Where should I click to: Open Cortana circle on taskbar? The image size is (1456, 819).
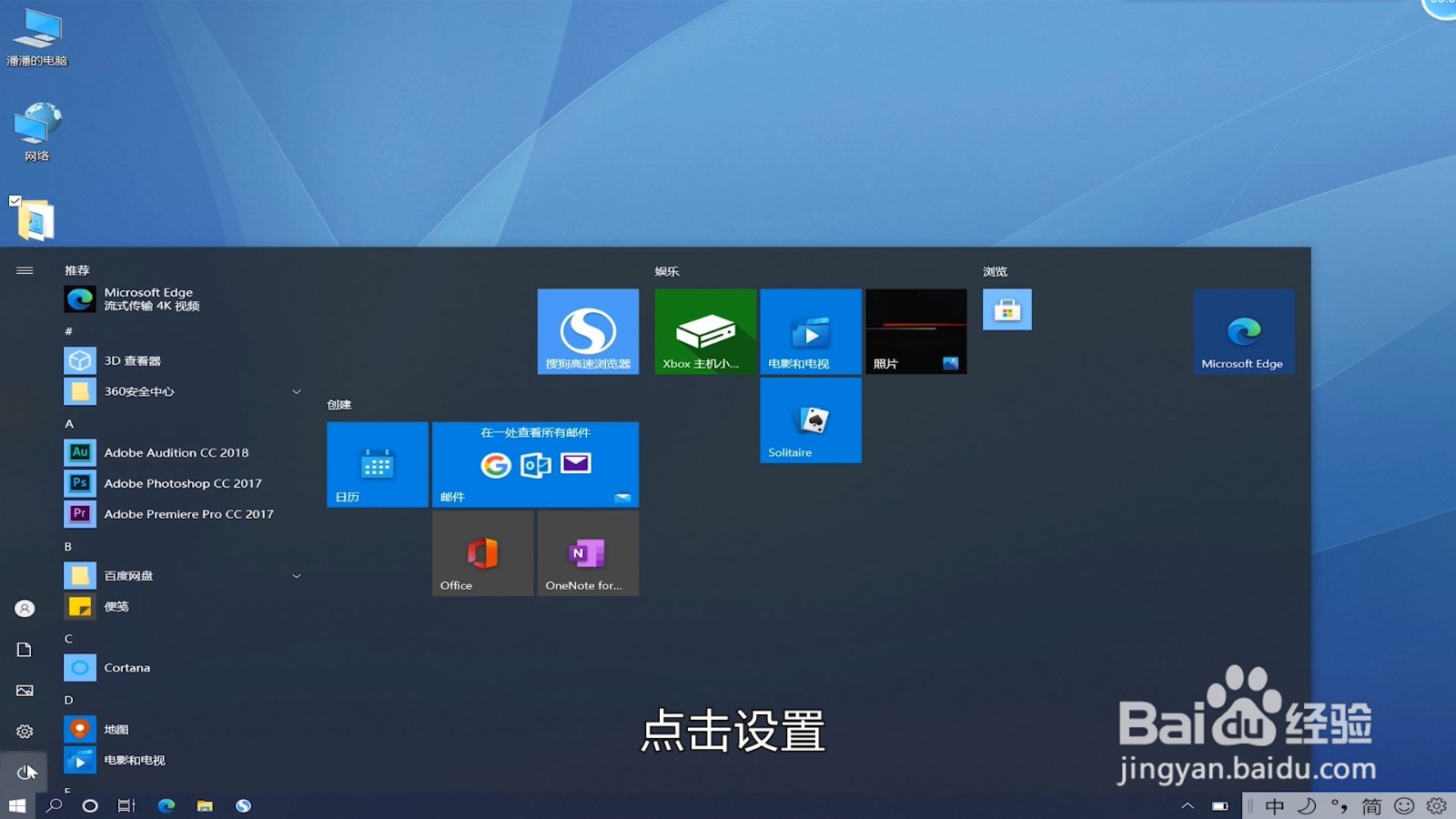tap(90, 805)
